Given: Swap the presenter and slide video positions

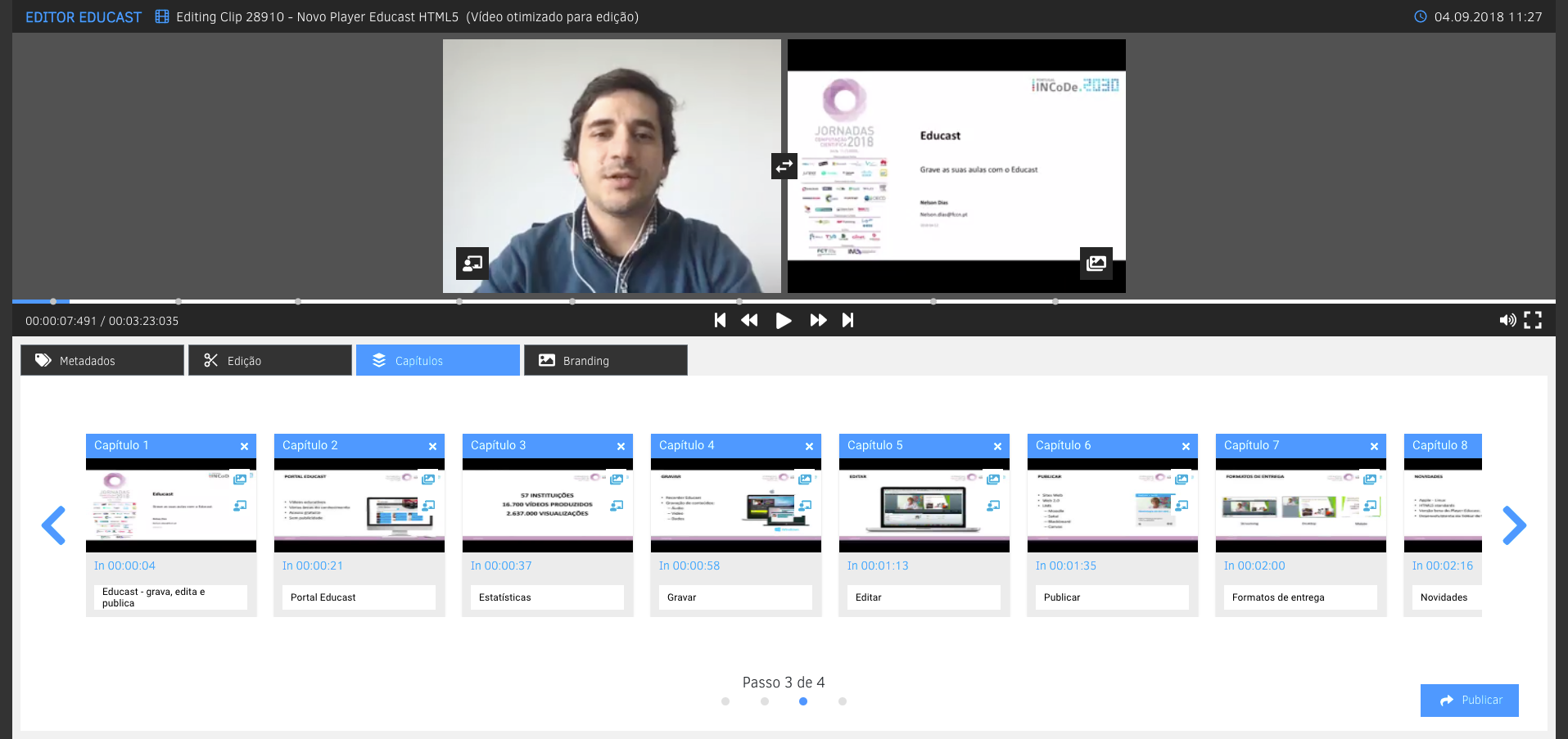Looking at the screenshot, I should point(784,166).
